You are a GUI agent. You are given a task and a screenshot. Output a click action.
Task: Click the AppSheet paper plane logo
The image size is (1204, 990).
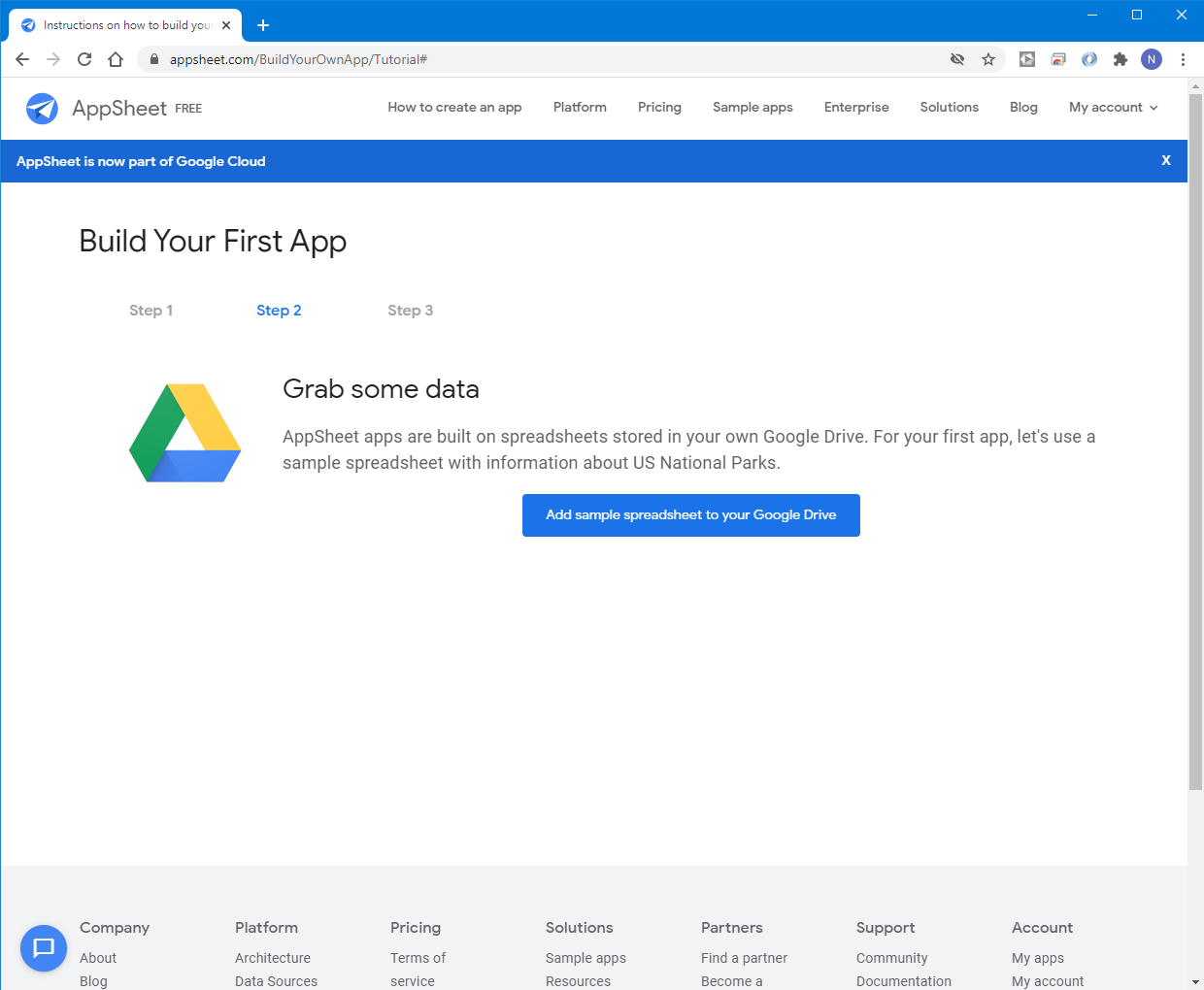tap(42, 109)
